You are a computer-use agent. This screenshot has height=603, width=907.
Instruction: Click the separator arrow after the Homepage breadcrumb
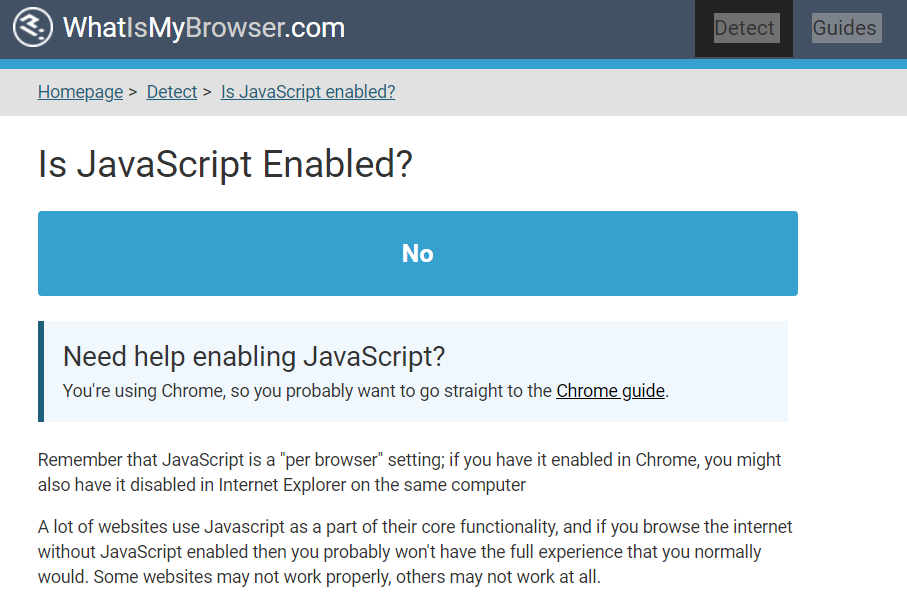point(133,92)
